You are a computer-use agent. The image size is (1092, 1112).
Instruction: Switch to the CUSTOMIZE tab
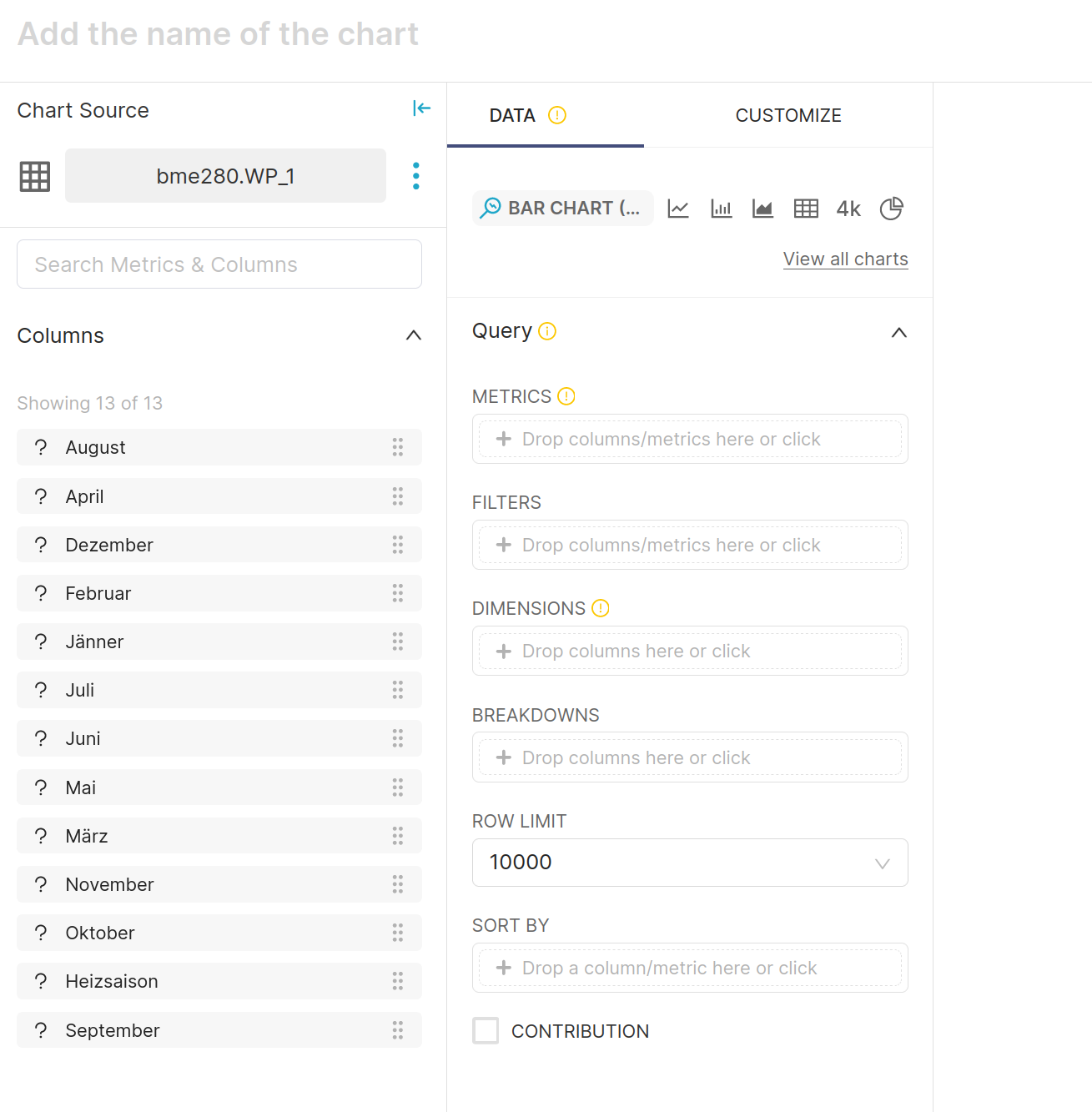pos(788,115)
